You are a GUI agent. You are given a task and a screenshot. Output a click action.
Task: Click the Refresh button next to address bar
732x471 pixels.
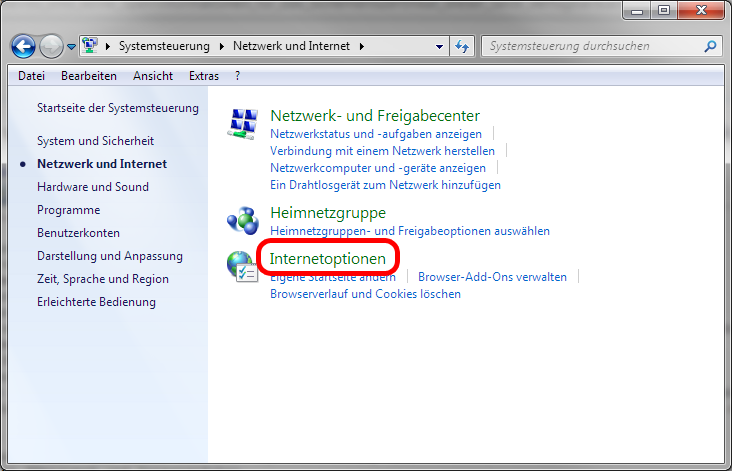point(462,46)
